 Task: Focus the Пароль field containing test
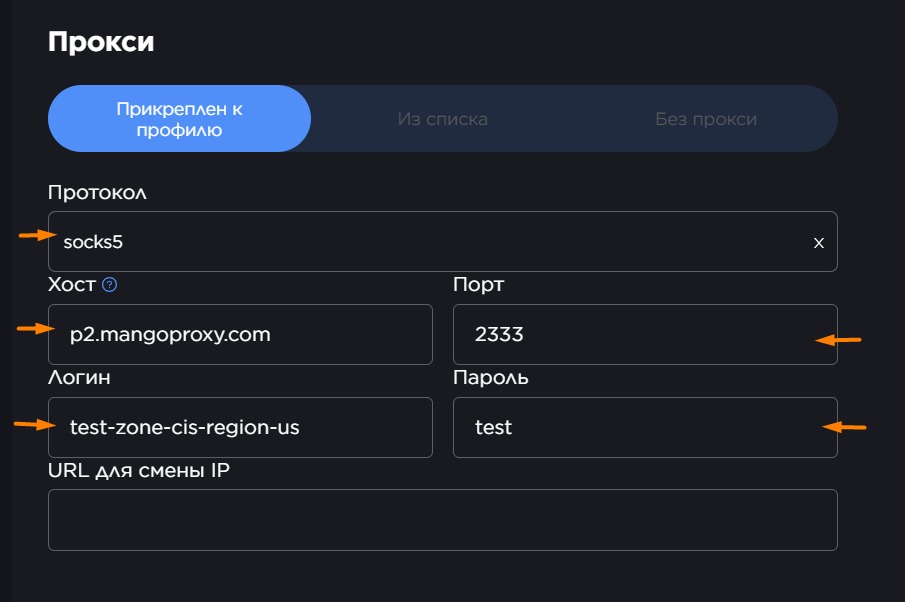[645, 428]
